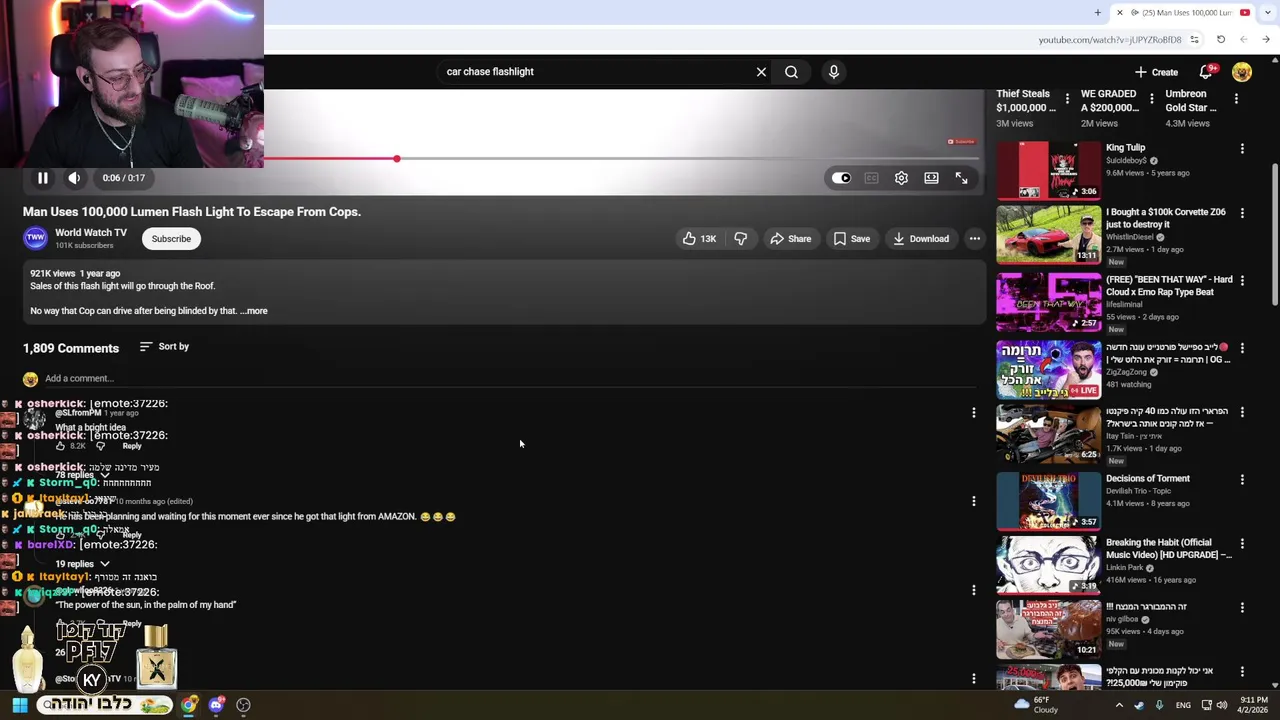The image size is (1280, 720).
Task: Open options for 'BEEN THAT WAY' video
Action: tap(1242, 281)
